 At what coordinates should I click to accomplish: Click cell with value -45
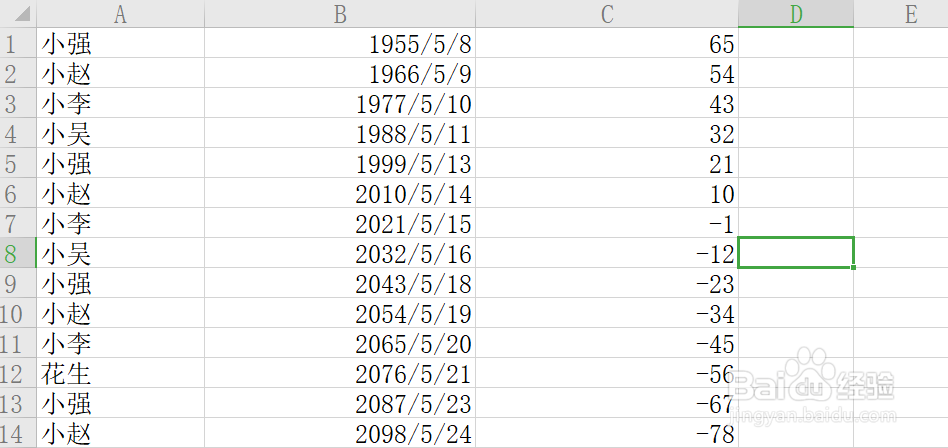coord(607,343)
